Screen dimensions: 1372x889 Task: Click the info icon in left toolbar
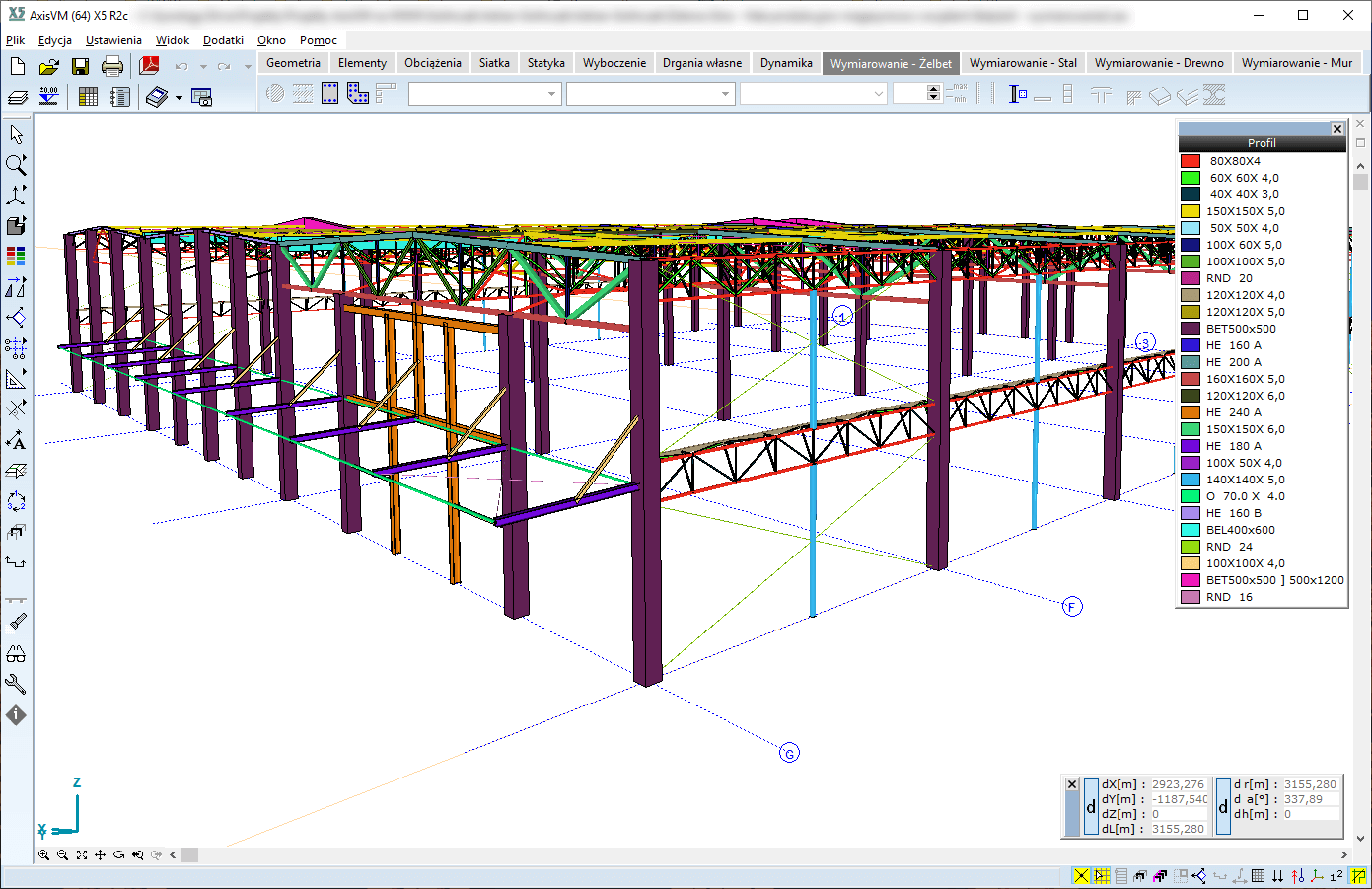pyautogui.click(x=16, y=715)
